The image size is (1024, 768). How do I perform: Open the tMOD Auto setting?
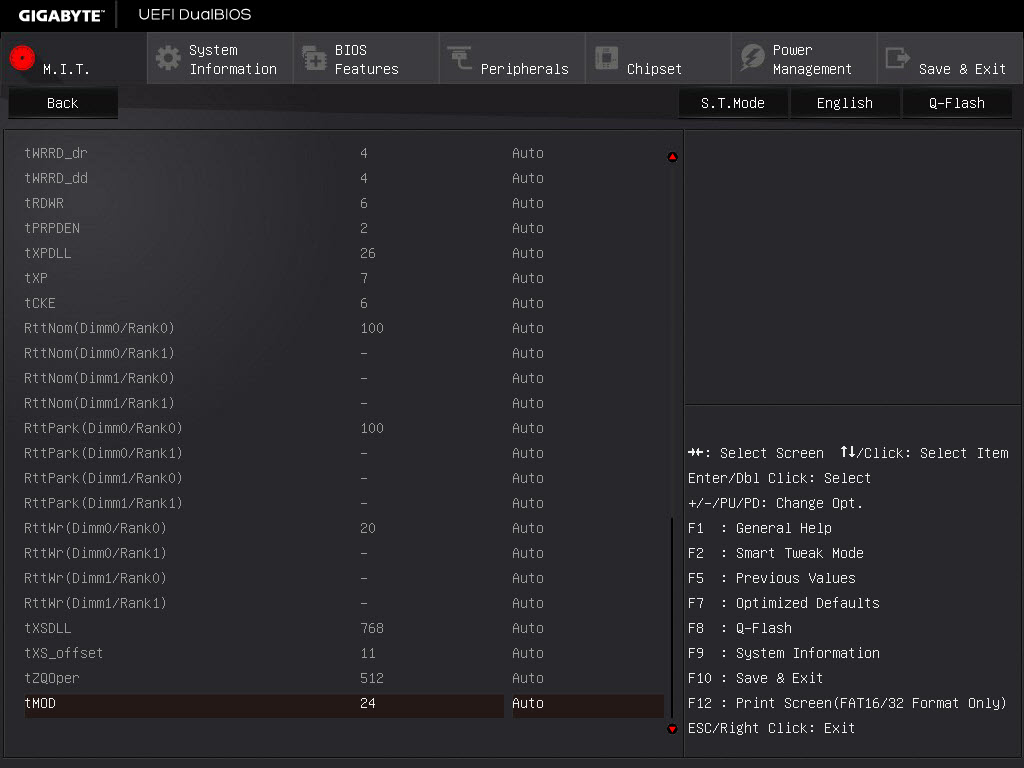pos(588,703)
